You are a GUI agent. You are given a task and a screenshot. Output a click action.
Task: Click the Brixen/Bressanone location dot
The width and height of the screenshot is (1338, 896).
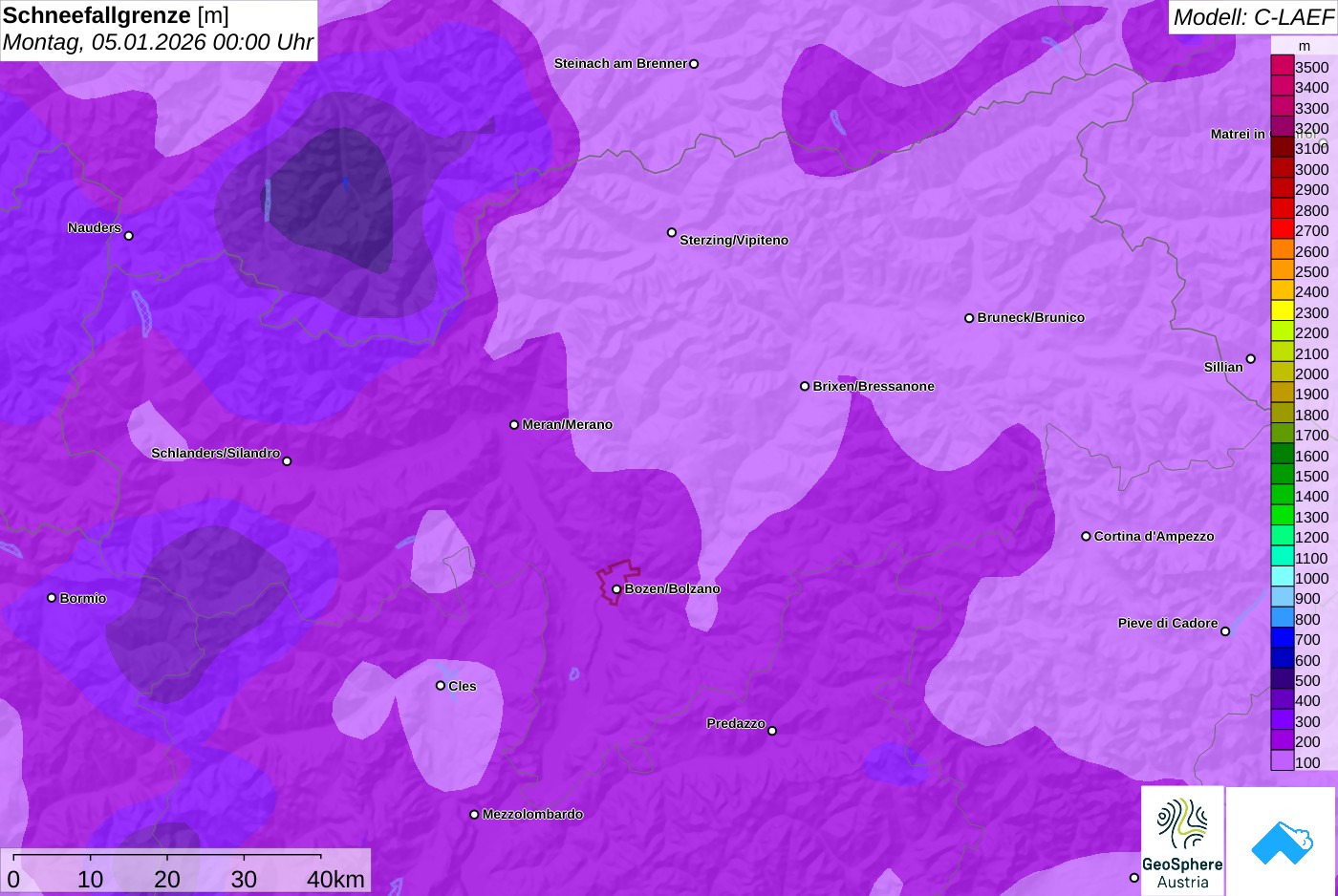(x=805, y=386)
